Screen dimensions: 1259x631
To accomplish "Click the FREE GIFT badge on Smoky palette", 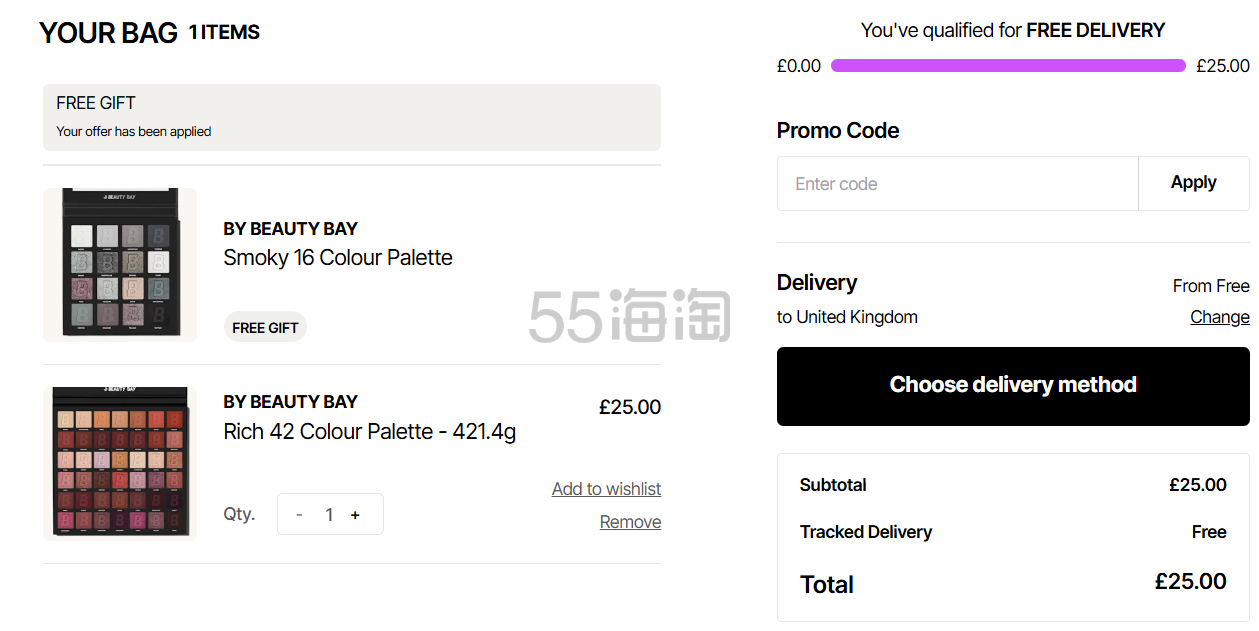I will (265, 328).
